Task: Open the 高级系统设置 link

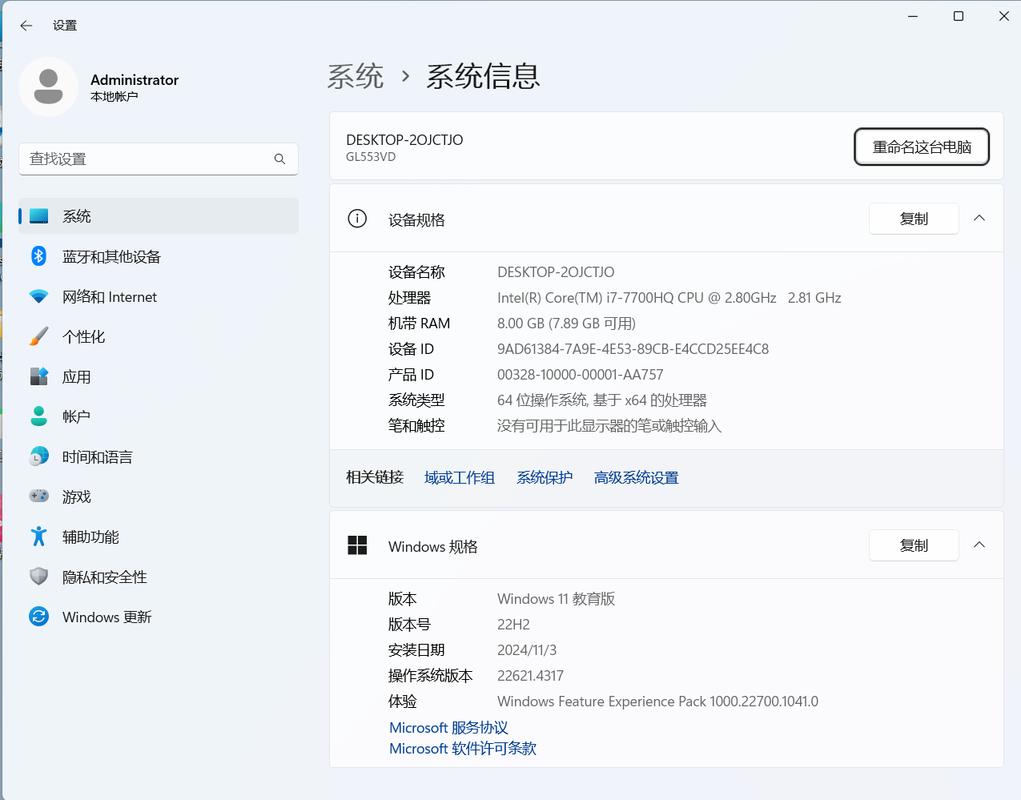Action: pos(637,477)
